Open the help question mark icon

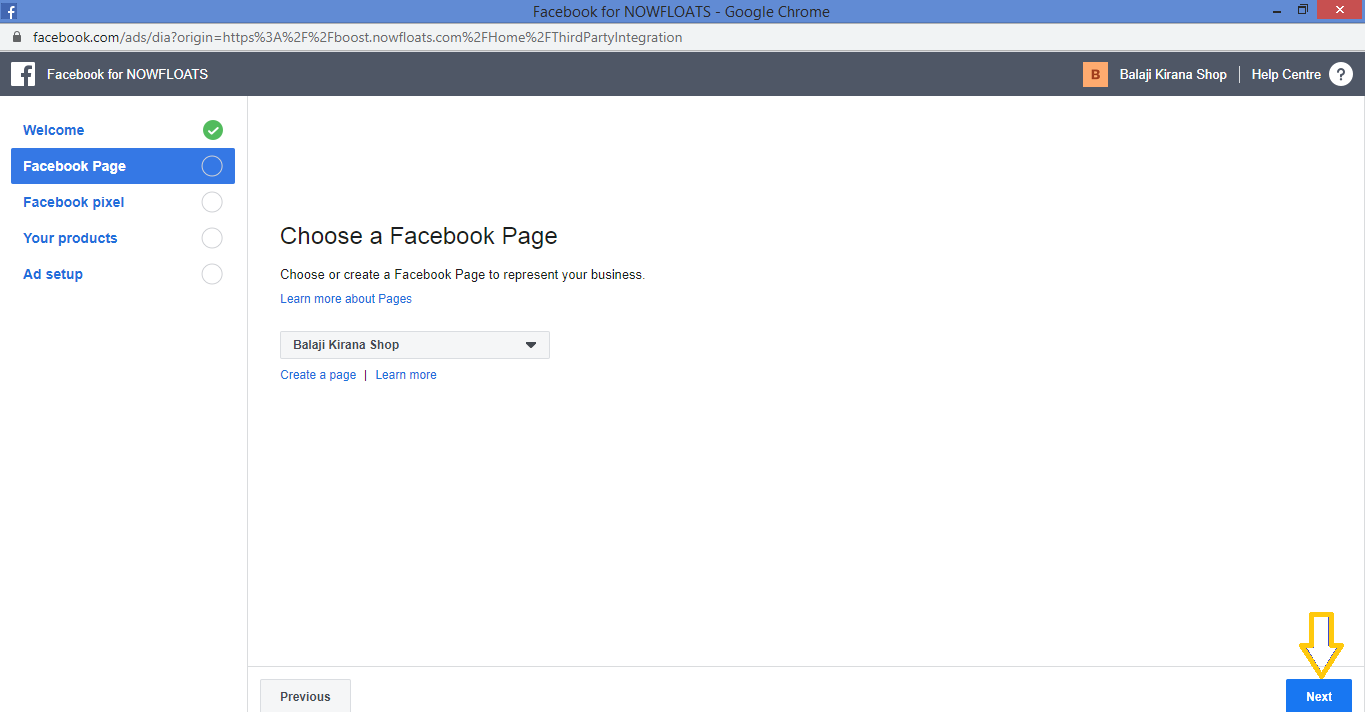pyautogui.click(x=1341, y=74)
